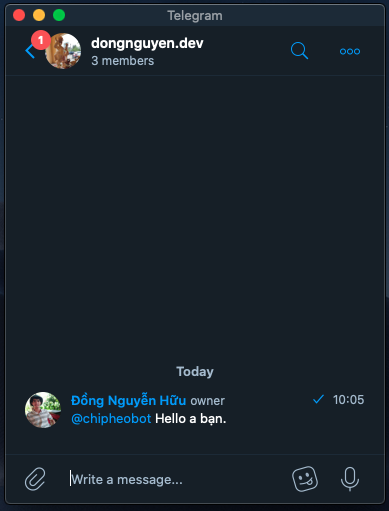Open the emoji and sticker panel
The image size is (389, 511).
pyautogui.click(x=305, y=479)
